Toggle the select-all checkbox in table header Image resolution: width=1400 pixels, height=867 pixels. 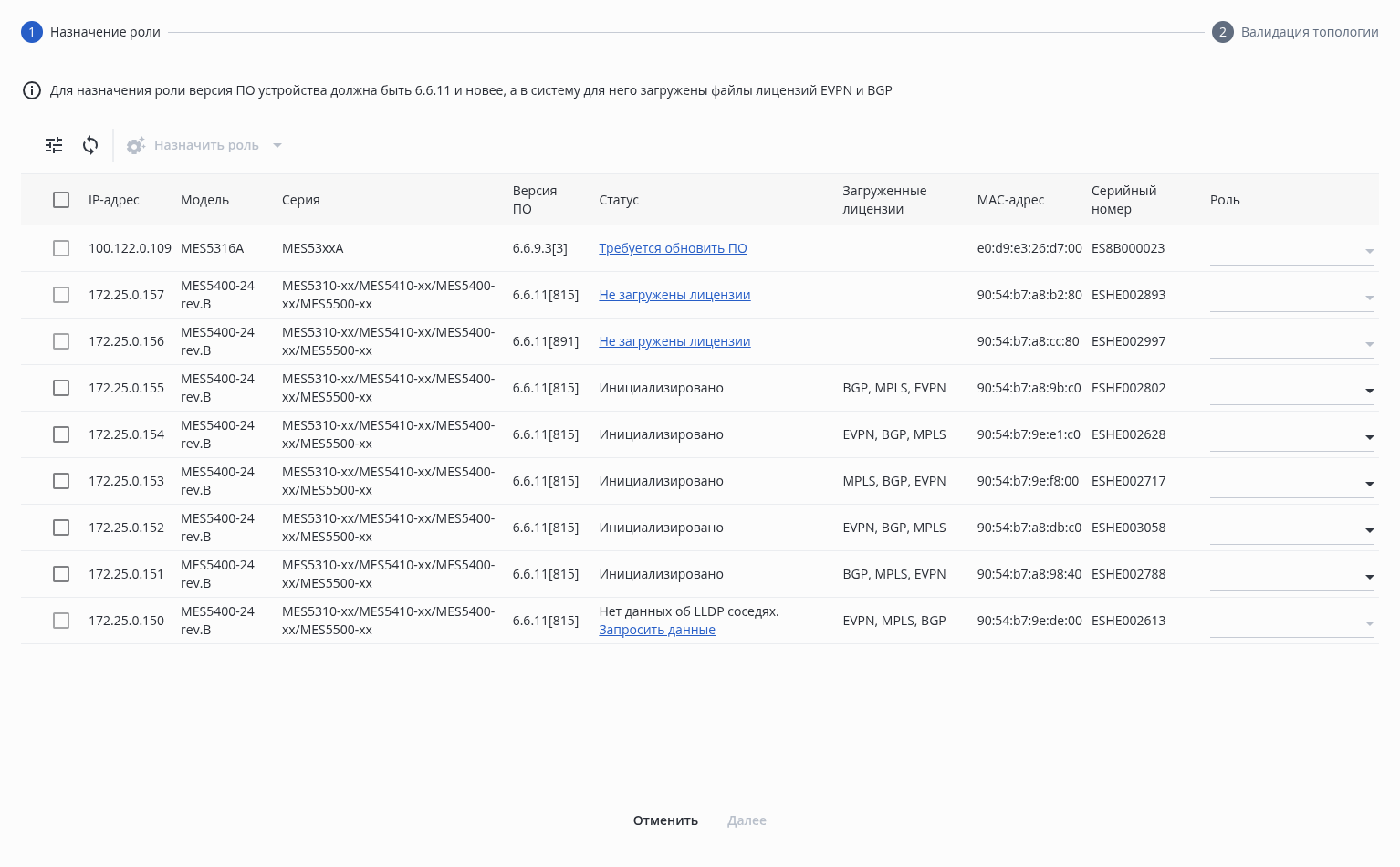point(61,200)
